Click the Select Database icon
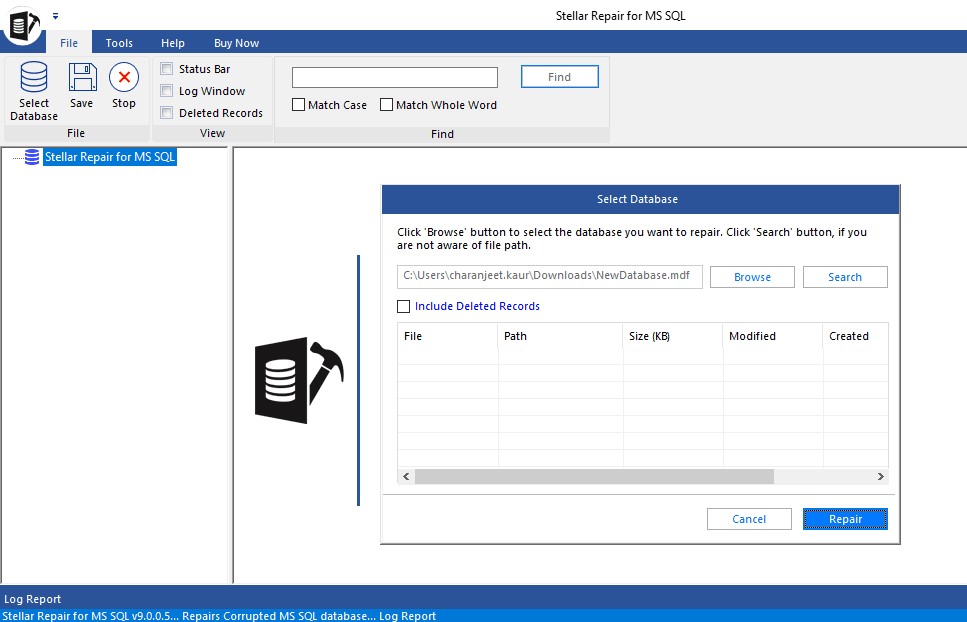Screen dimensions: 967x622 34,78
